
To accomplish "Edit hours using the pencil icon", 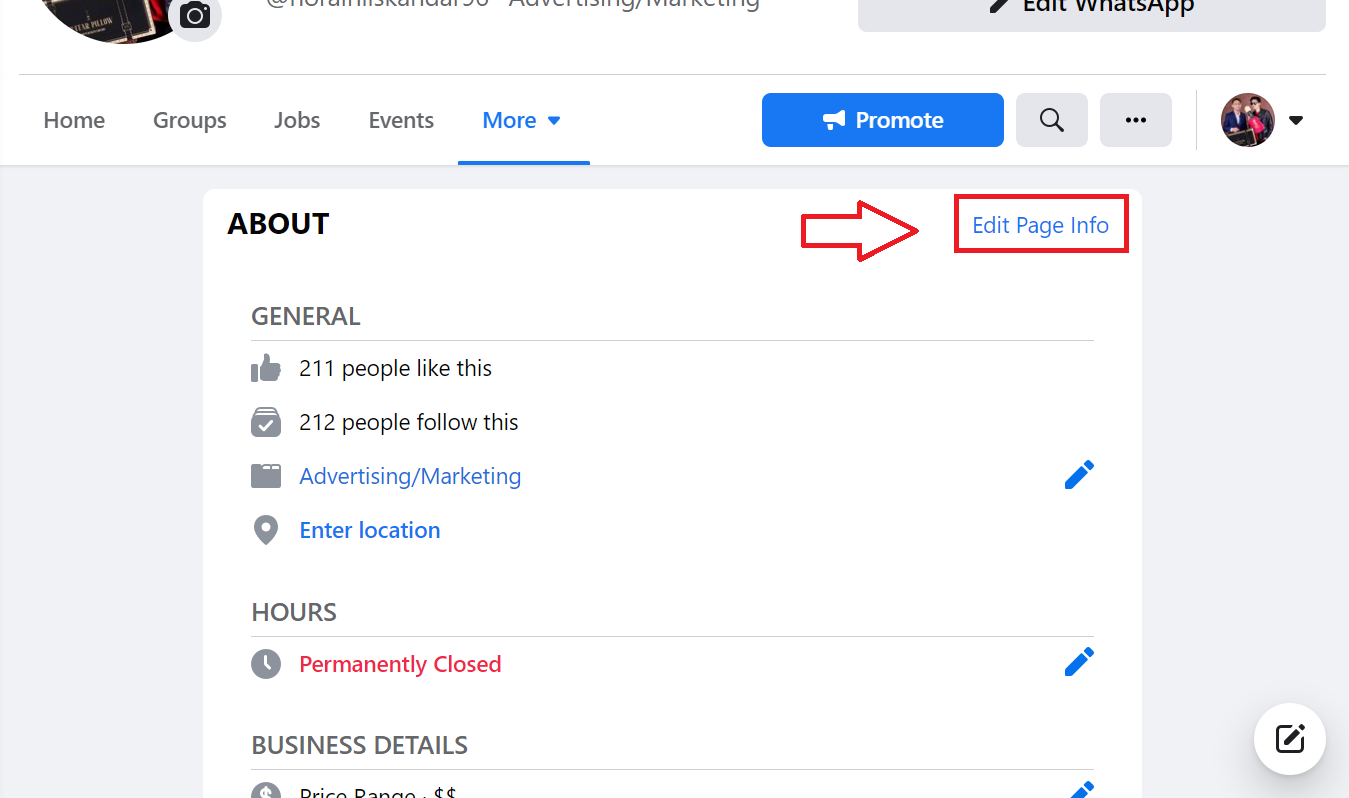I will tap(1079, 662).
